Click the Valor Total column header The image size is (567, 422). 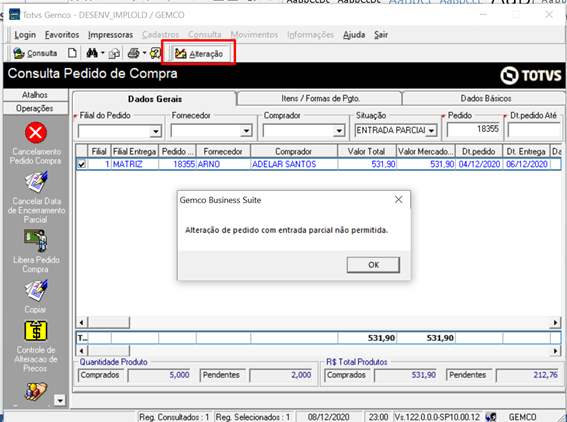(x=366, y=151)
